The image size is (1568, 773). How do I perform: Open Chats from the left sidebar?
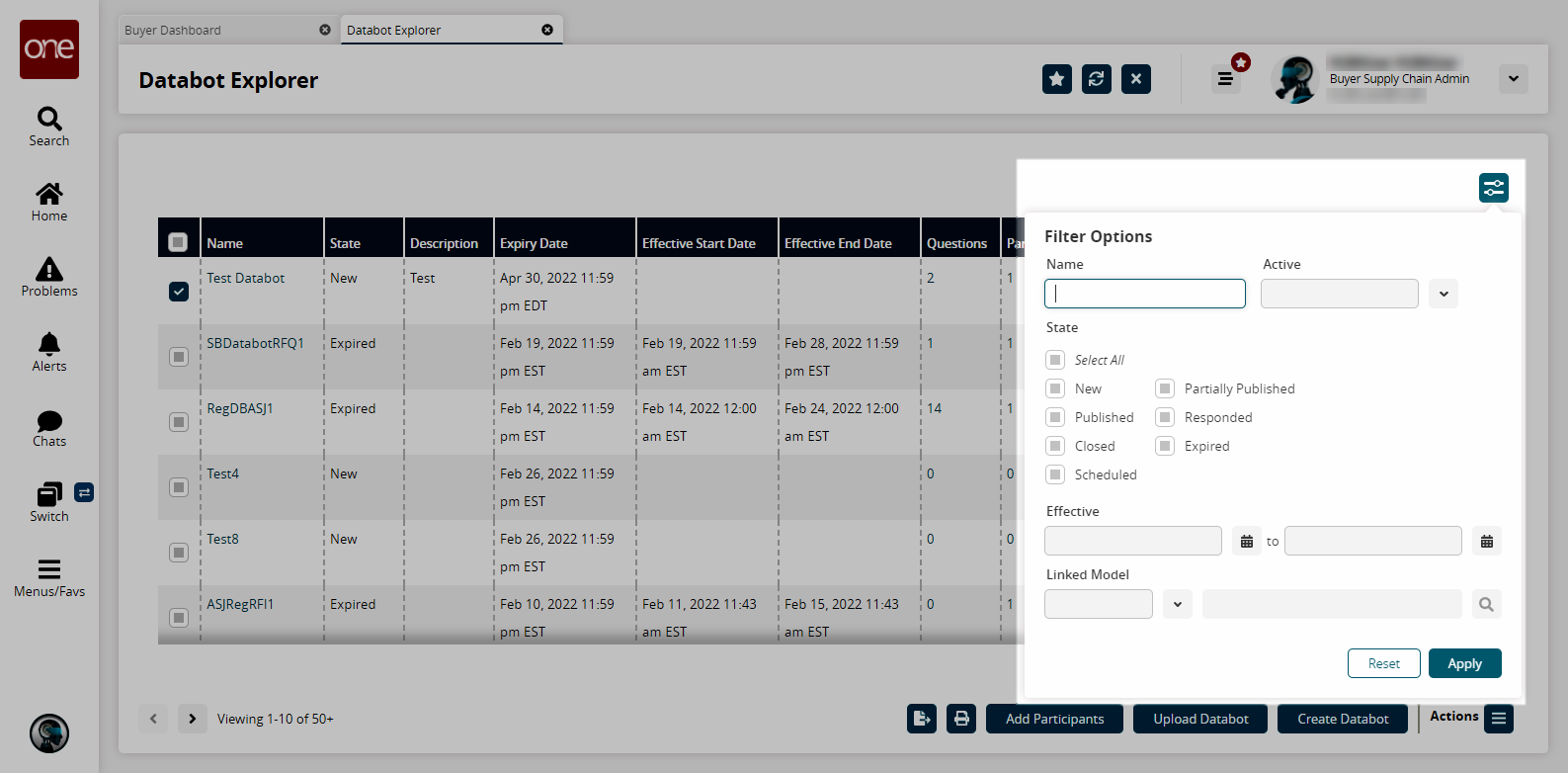coord(49,428)
